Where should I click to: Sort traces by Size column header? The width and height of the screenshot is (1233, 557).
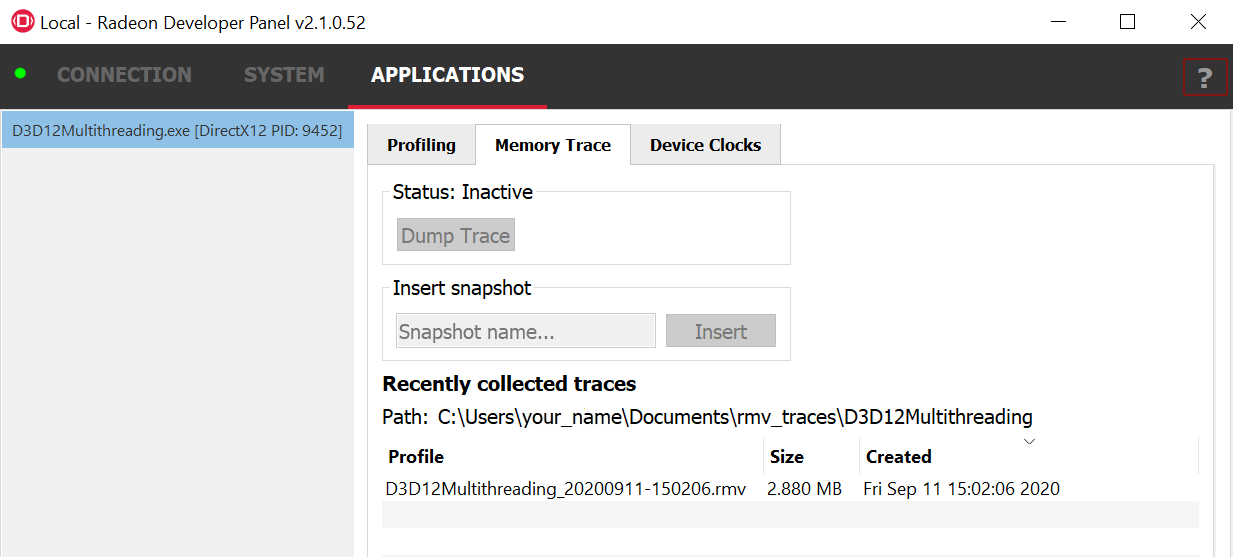787,457
